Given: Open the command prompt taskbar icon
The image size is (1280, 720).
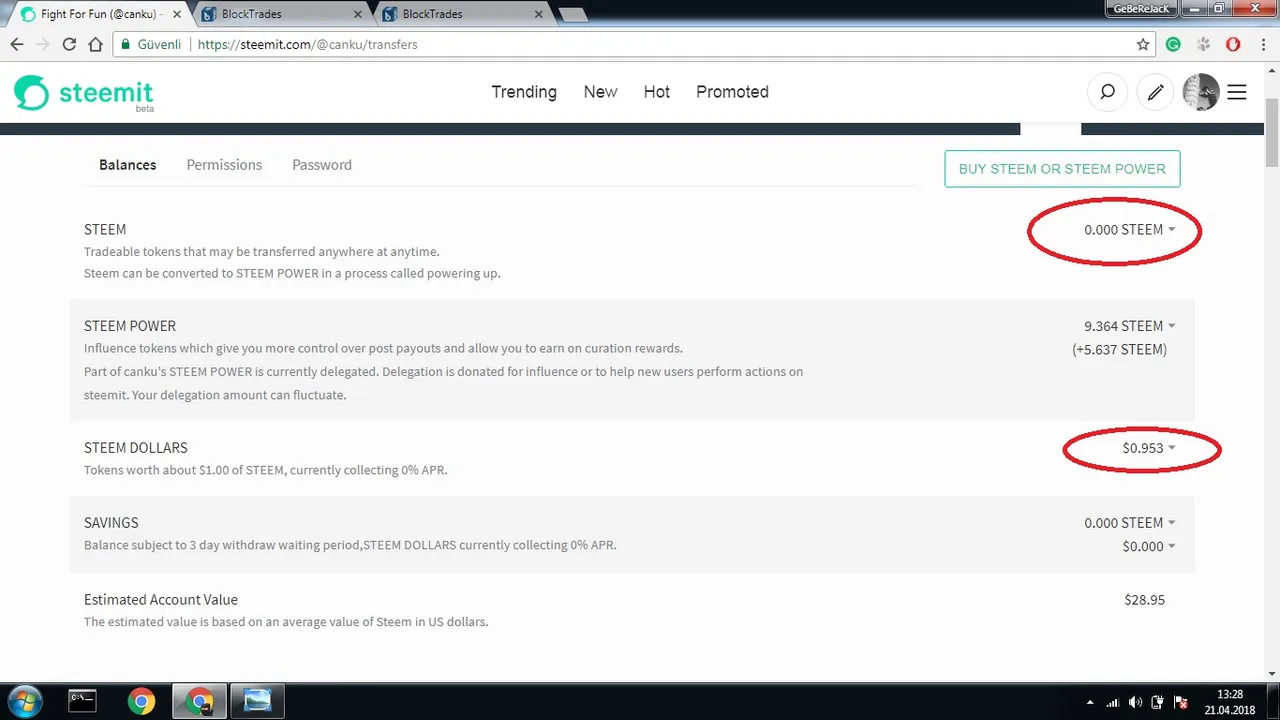Looking at the screenshot, I should tap(82, 701).
